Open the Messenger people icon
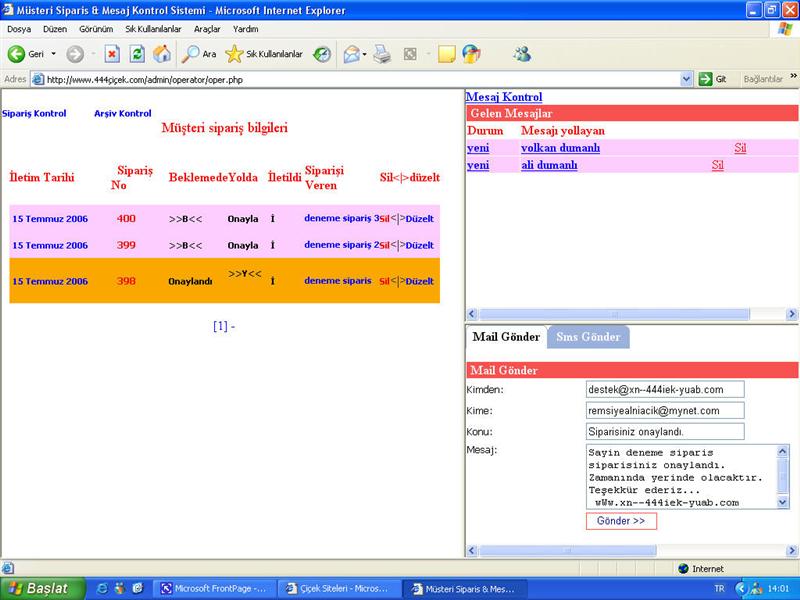The width and height of the screenshot is (800, 600). coord(522,54)
